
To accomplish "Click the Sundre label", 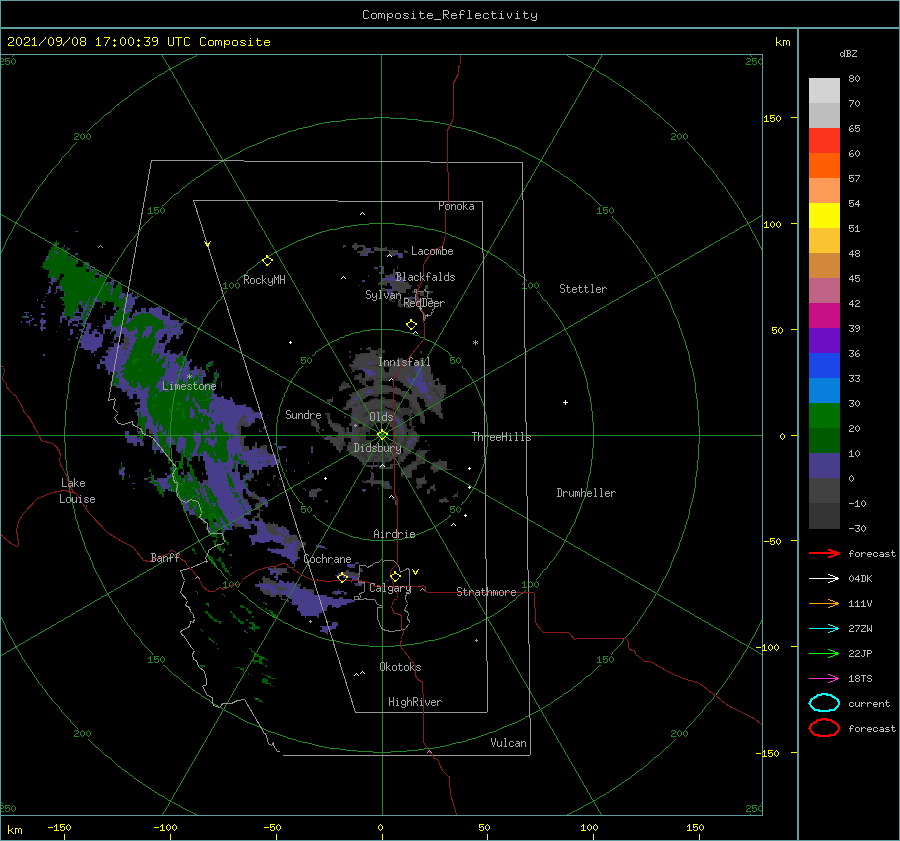I will (303, 414).
